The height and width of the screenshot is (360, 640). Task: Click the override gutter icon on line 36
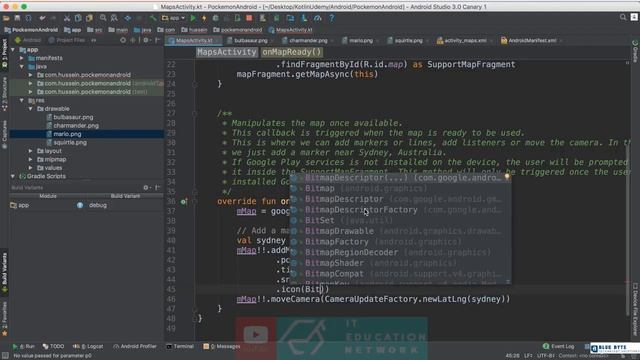(184, 201)
